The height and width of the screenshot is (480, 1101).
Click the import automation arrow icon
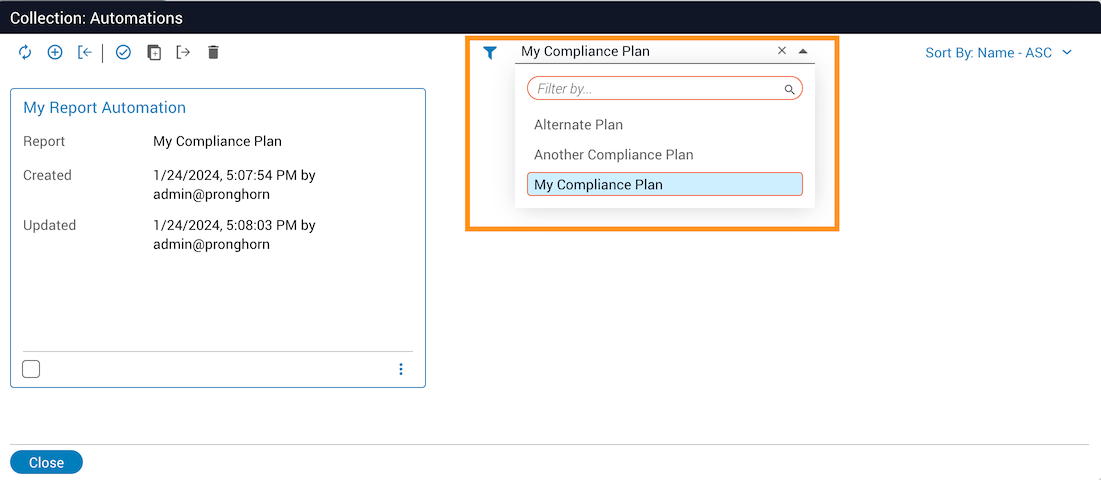coord(85,52)
